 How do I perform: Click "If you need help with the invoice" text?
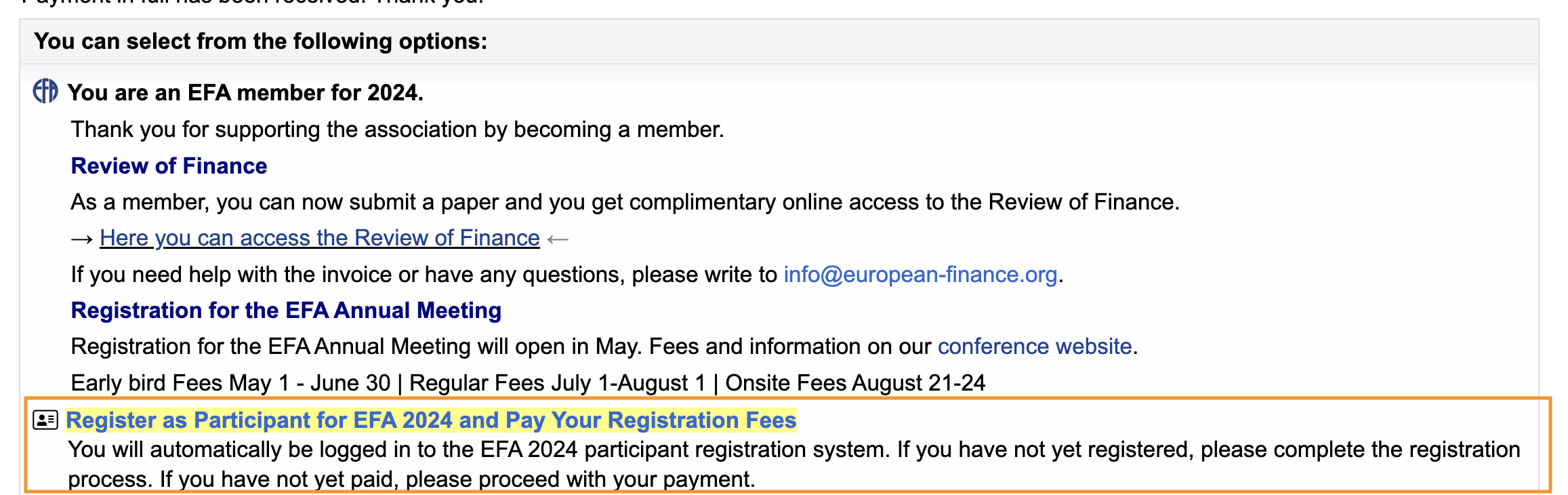(424, 275)
